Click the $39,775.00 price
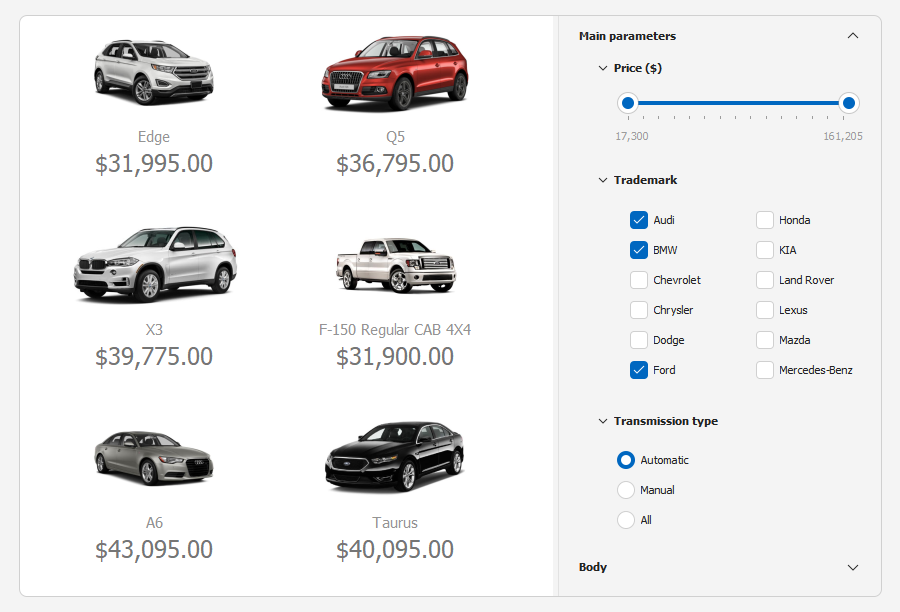The width and height of the screenshot is (900, 612). [x=154, y=357]
